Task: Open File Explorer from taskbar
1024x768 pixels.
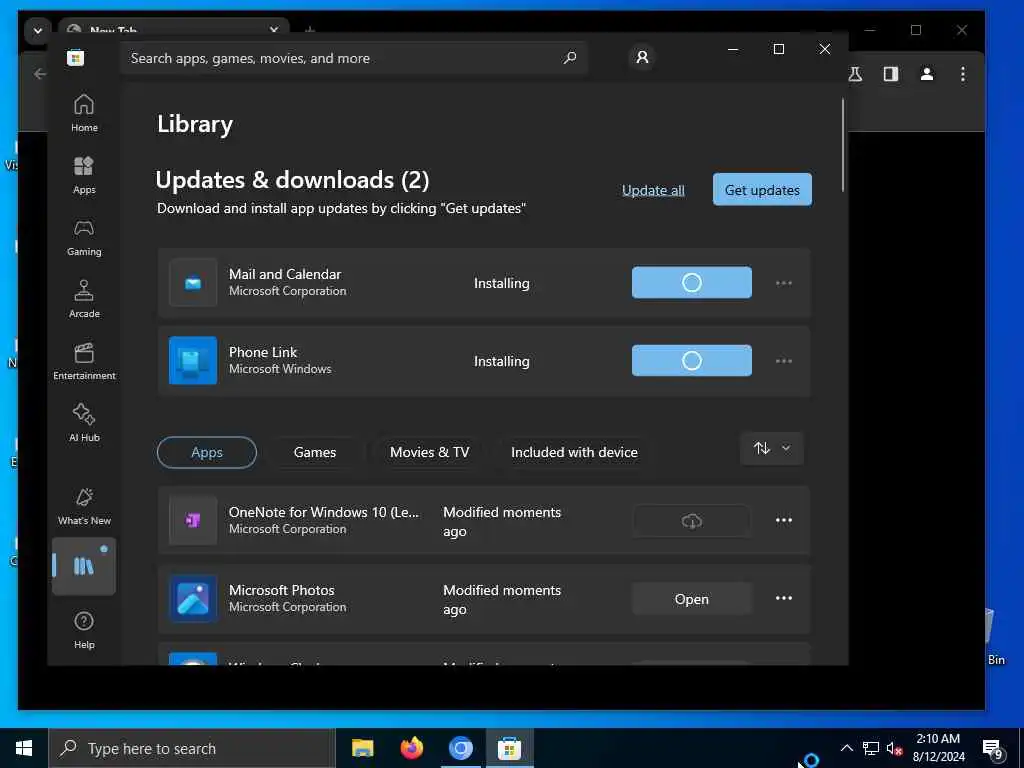Action: point(362,748)
